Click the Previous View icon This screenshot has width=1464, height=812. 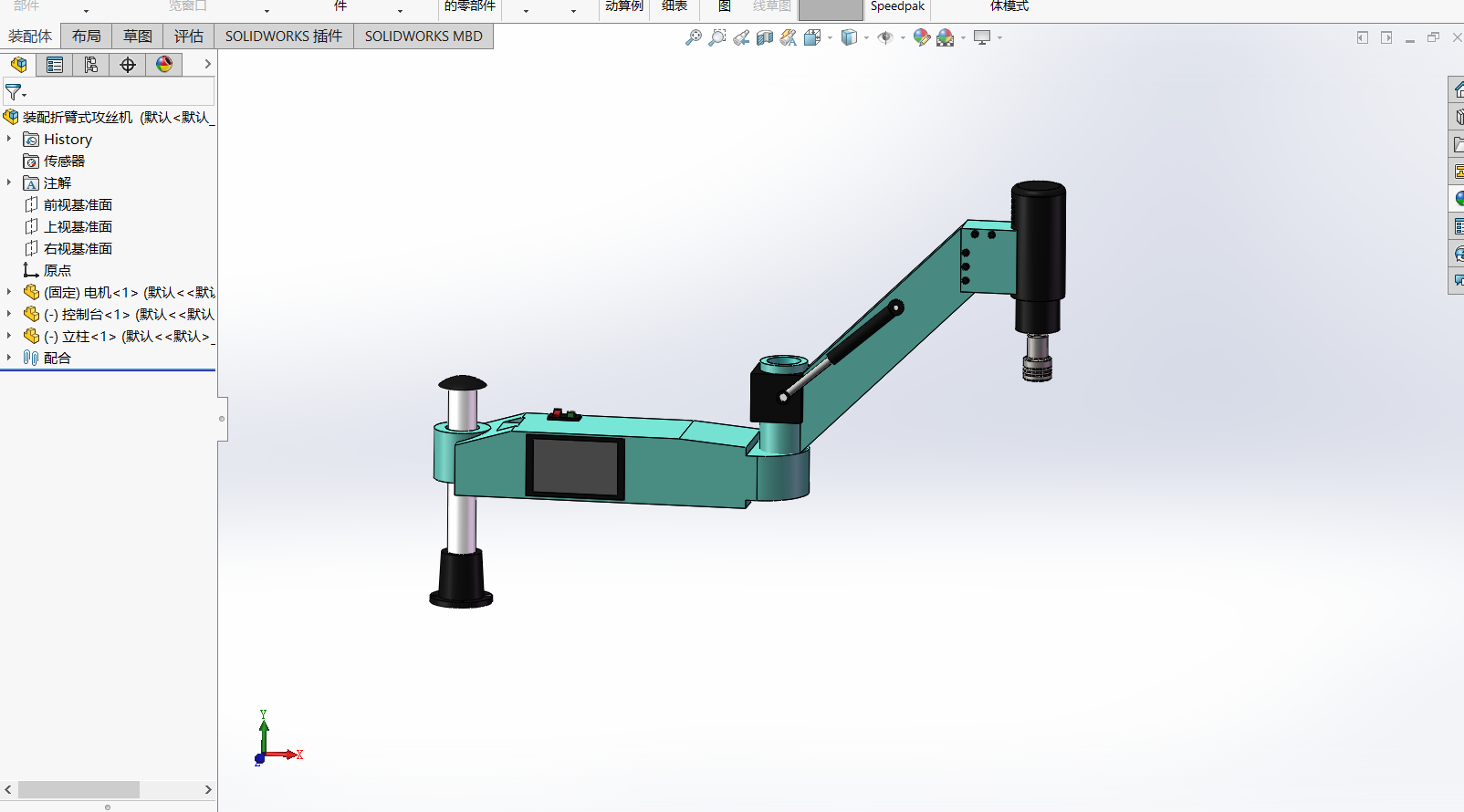tap(741, 37)
